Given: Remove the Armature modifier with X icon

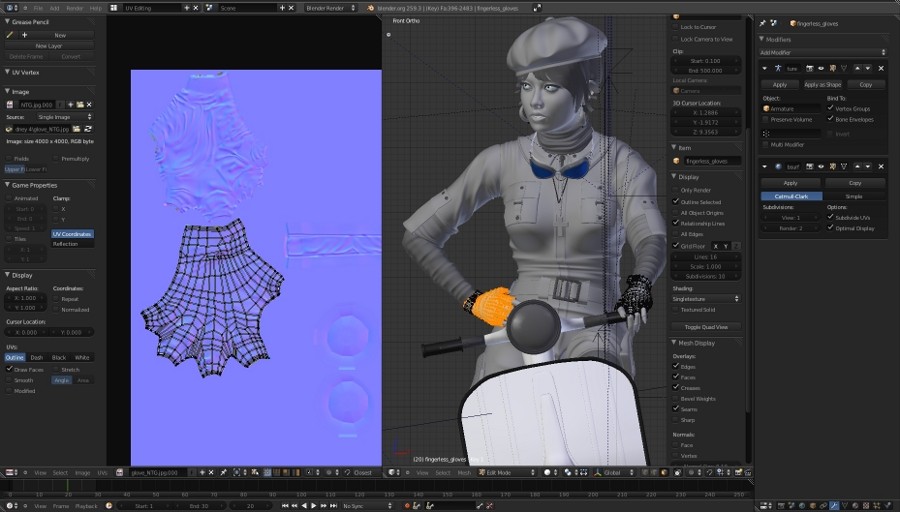Looking at the screenshot, I should (x=881, y=68).
